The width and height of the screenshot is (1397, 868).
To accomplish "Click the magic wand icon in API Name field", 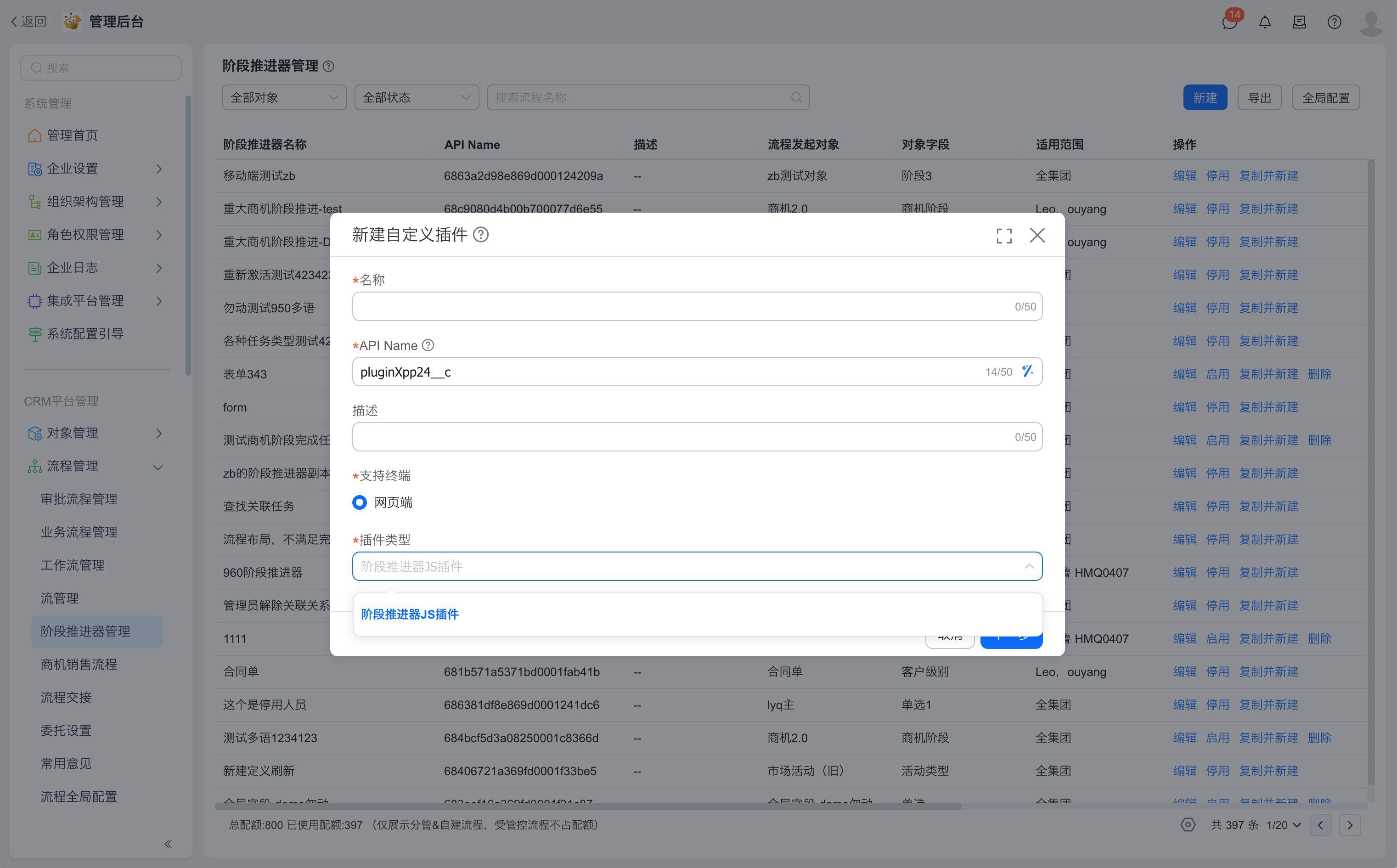I will pos(1027,372).
